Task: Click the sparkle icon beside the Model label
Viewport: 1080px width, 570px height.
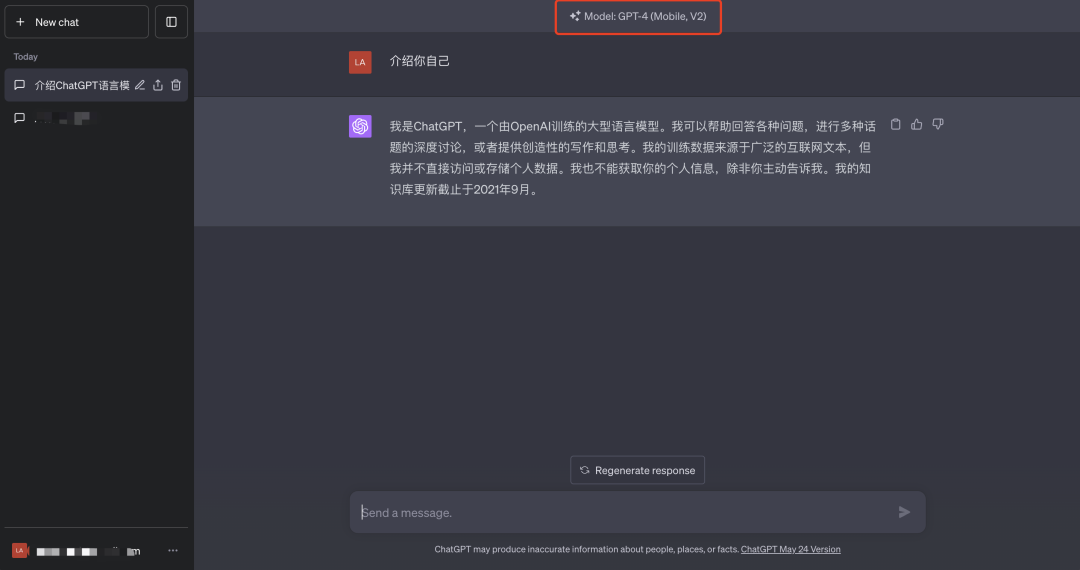Action: coord(575,16)
